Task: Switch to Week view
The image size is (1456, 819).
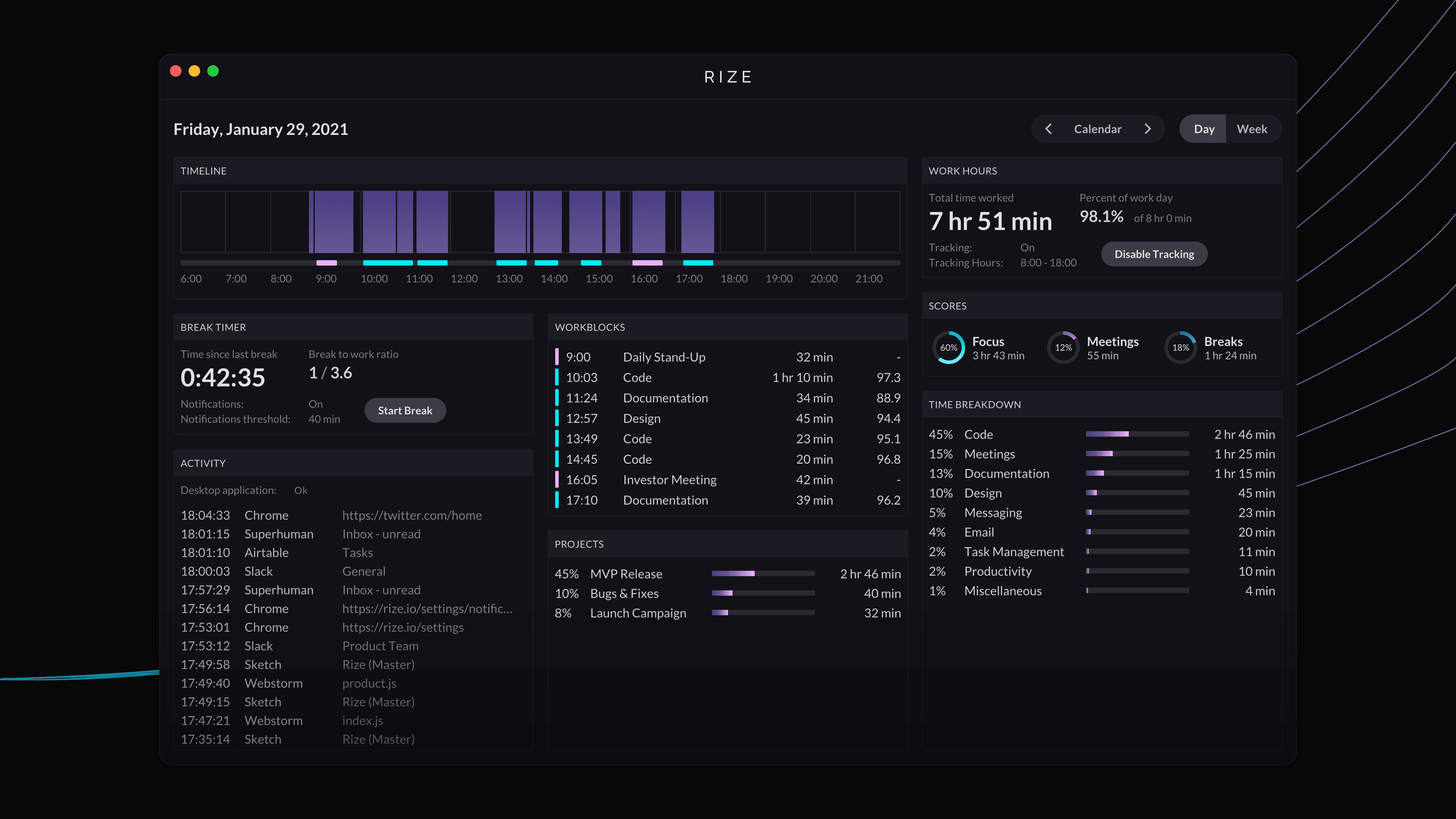Action: 1252,129
